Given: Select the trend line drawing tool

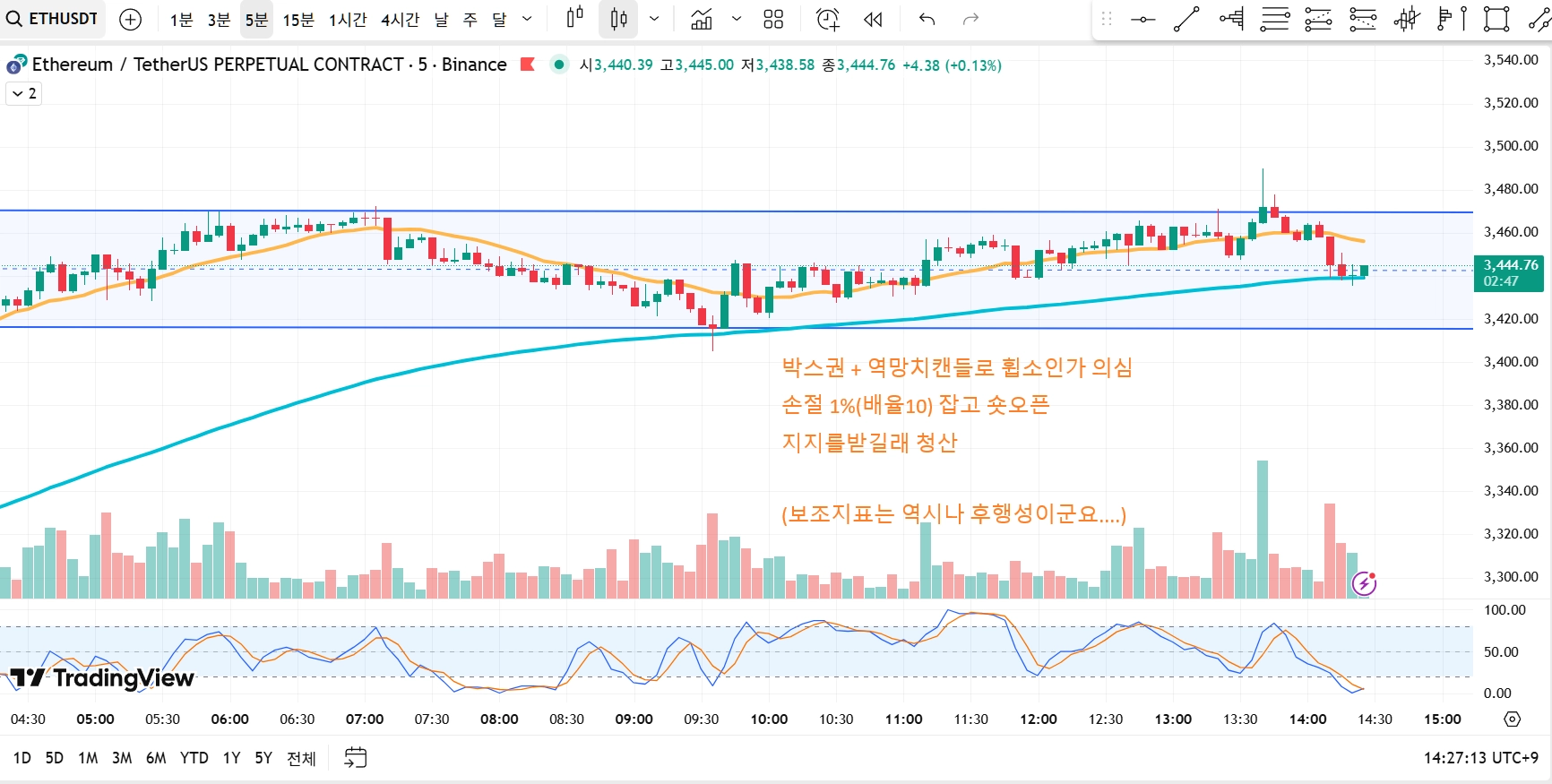Looking at the screenshot, I should click(1186, 19).
